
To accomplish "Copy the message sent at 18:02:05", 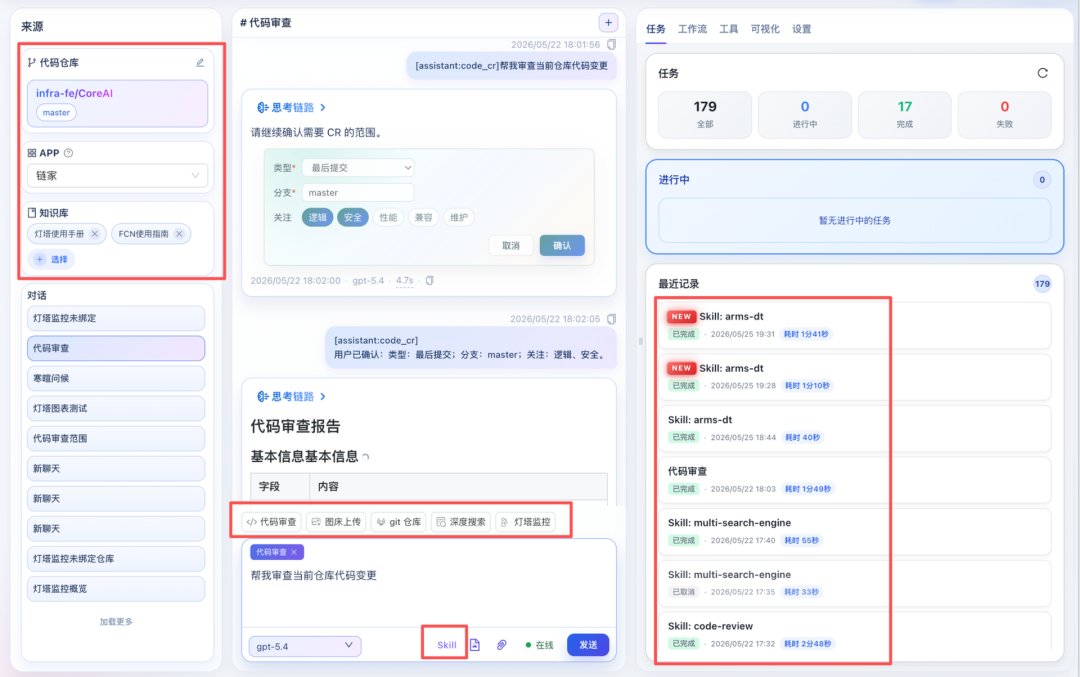I will coord(612,319).
